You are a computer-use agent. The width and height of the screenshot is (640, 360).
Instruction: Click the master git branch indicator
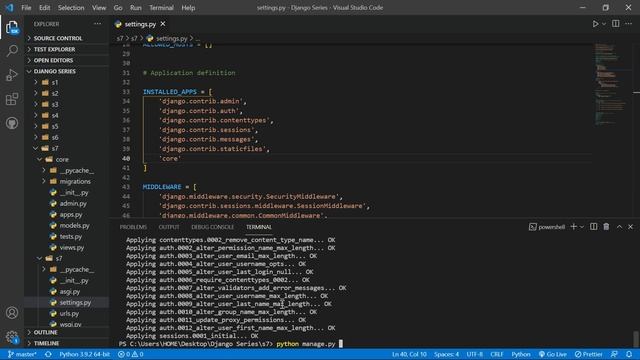[x=22, y=354]
